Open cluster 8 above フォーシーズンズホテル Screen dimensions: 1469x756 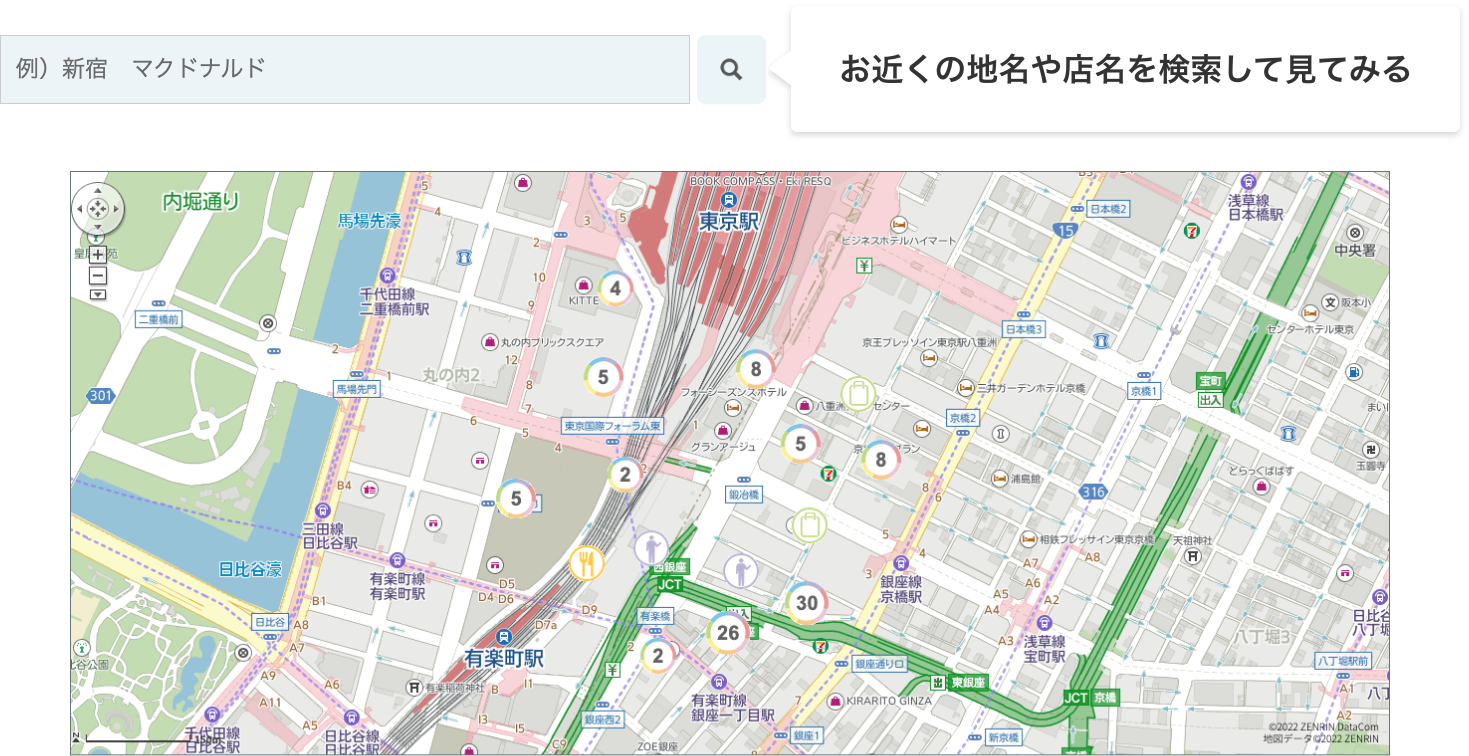tap(756, 369)
